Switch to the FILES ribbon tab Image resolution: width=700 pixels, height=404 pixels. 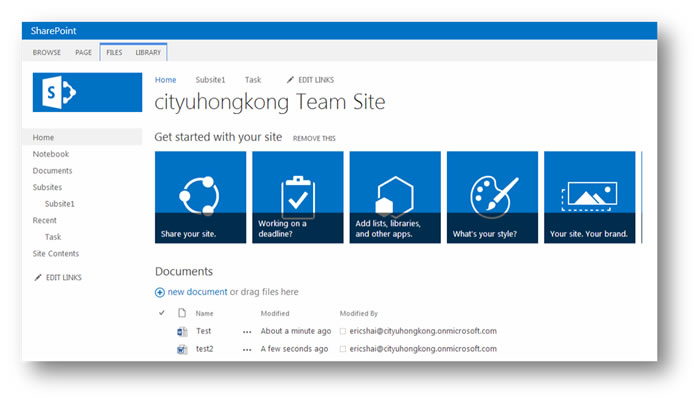(x=114, y=52)
